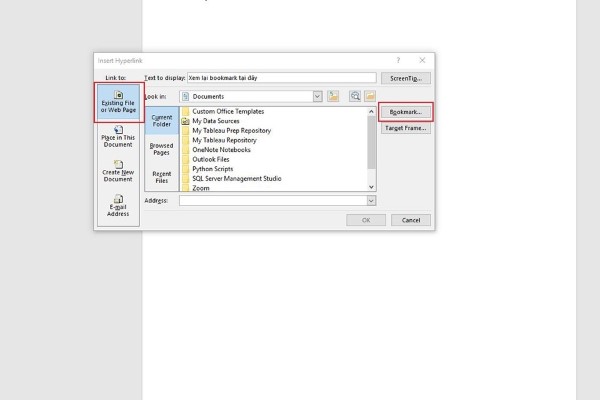Click the ScreenTip button
Viewport: 600px width, 400px height.
[x=406, y=78]
